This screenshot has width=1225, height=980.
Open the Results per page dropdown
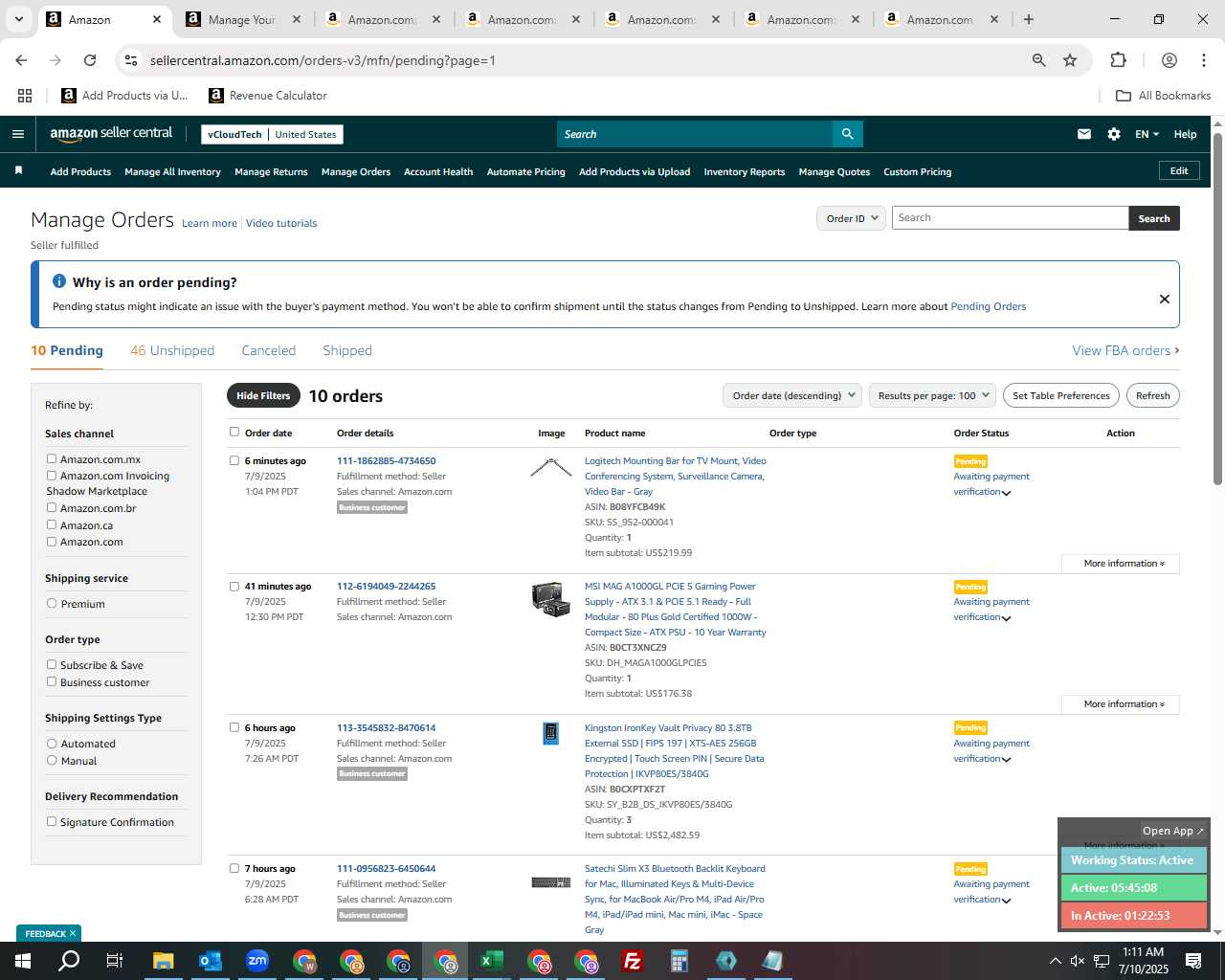coord(932,395)
